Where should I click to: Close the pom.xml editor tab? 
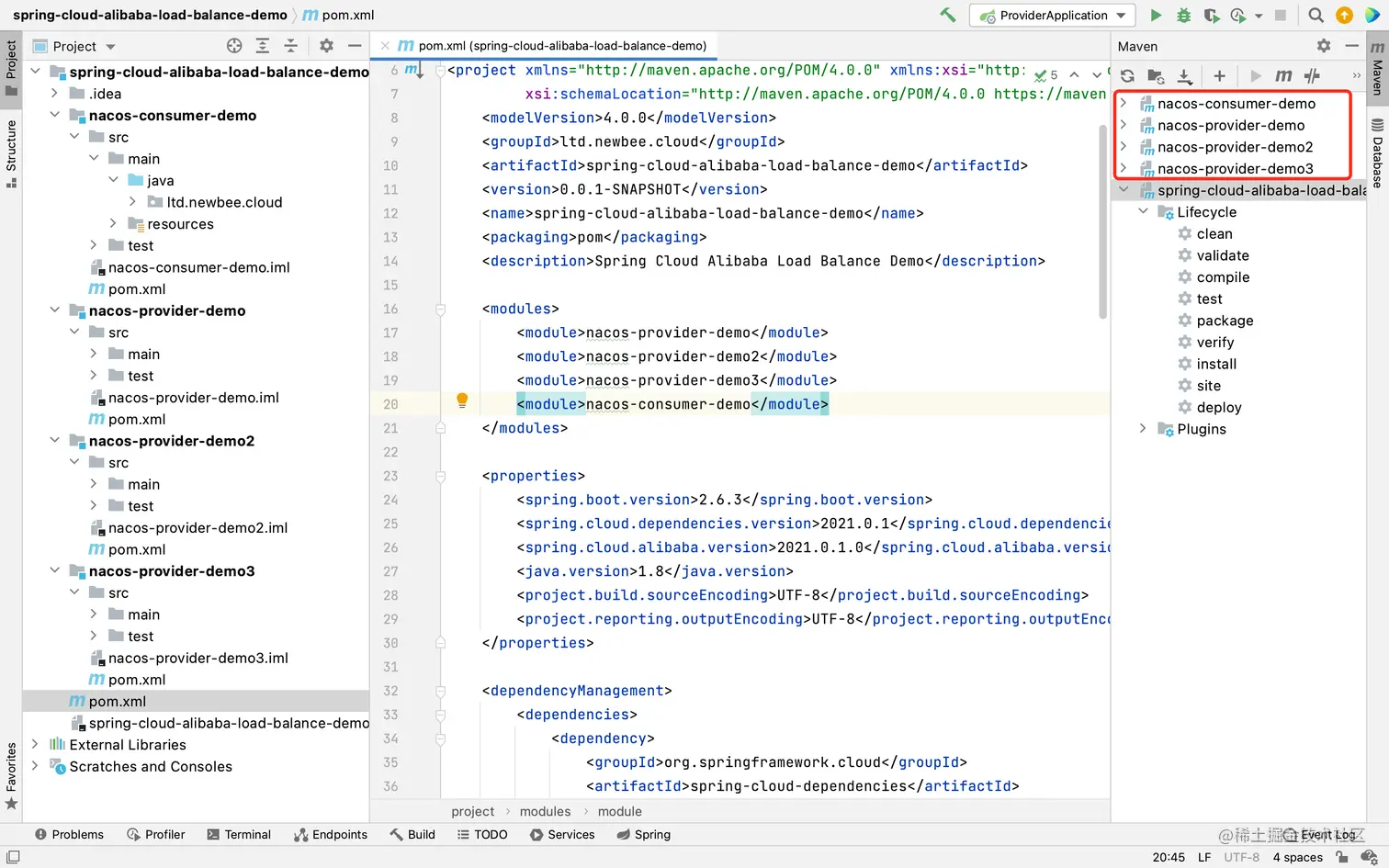click(x=385, y=45)
